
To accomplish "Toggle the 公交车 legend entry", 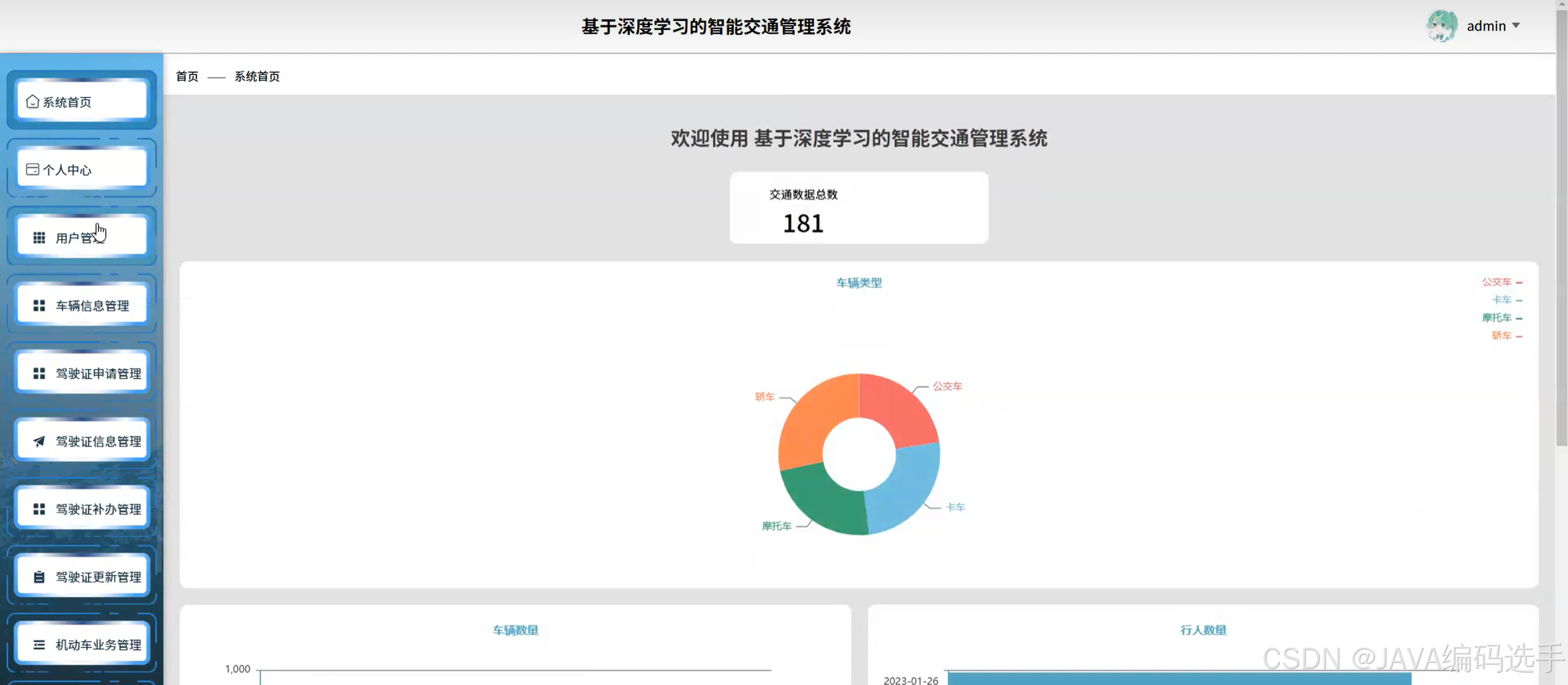I will click(1502, 282).
